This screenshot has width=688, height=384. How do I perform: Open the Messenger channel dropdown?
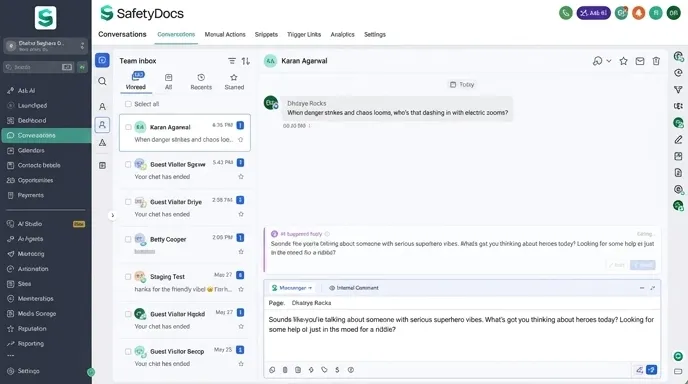tap(292, 288)
